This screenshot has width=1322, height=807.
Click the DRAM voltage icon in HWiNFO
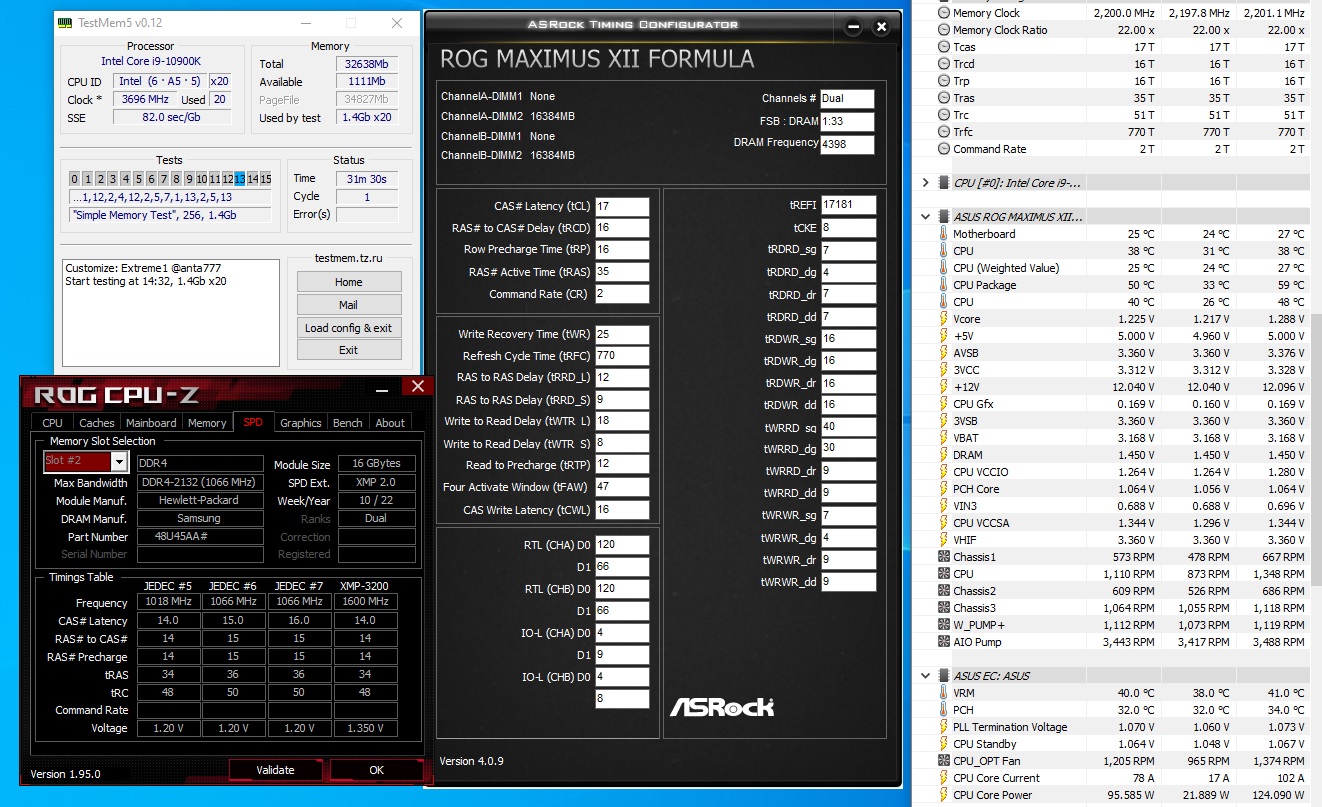click(944, 455)
